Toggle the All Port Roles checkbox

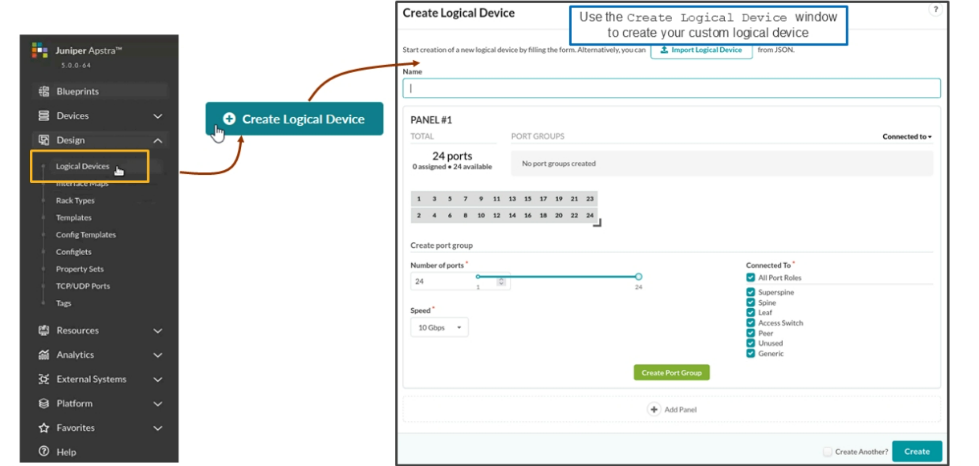750,277
